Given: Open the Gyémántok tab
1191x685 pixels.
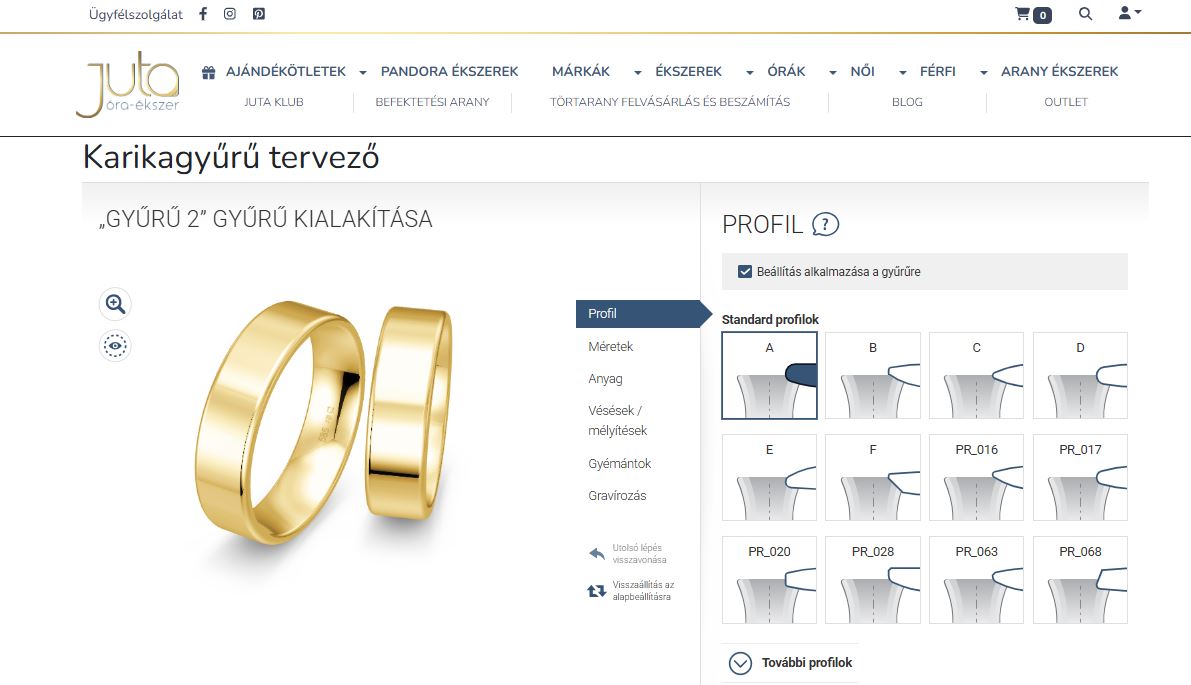Looking at the screenshot, I should click(619, 464).
